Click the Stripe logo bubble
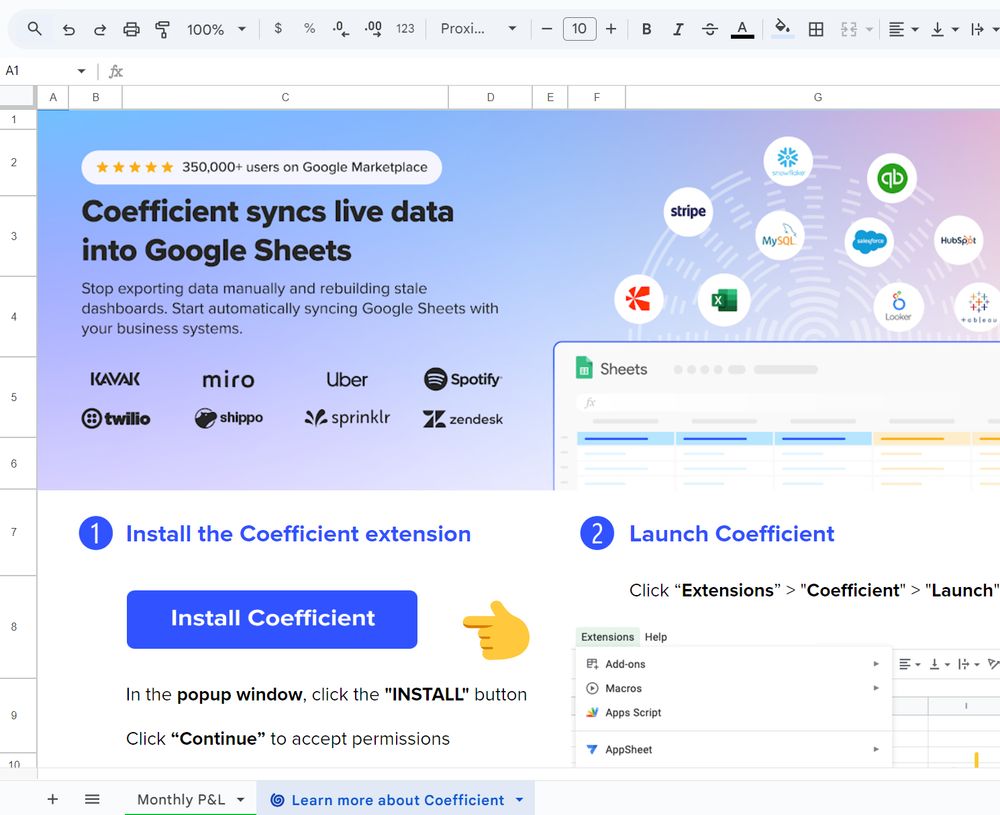The height and width of the screenshot is (815, 1000). (688, 211)
